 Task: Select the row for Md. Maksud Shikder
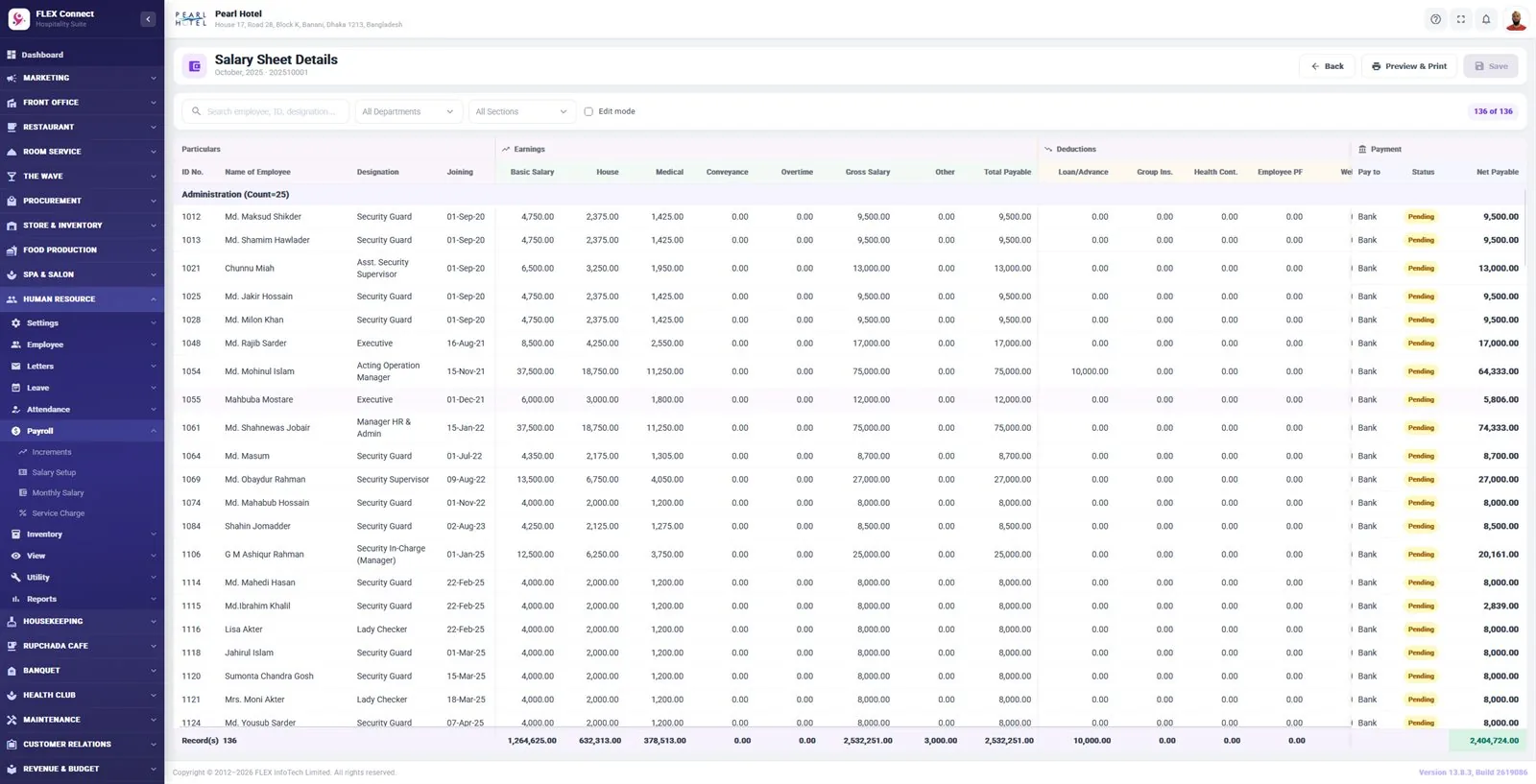849,217
